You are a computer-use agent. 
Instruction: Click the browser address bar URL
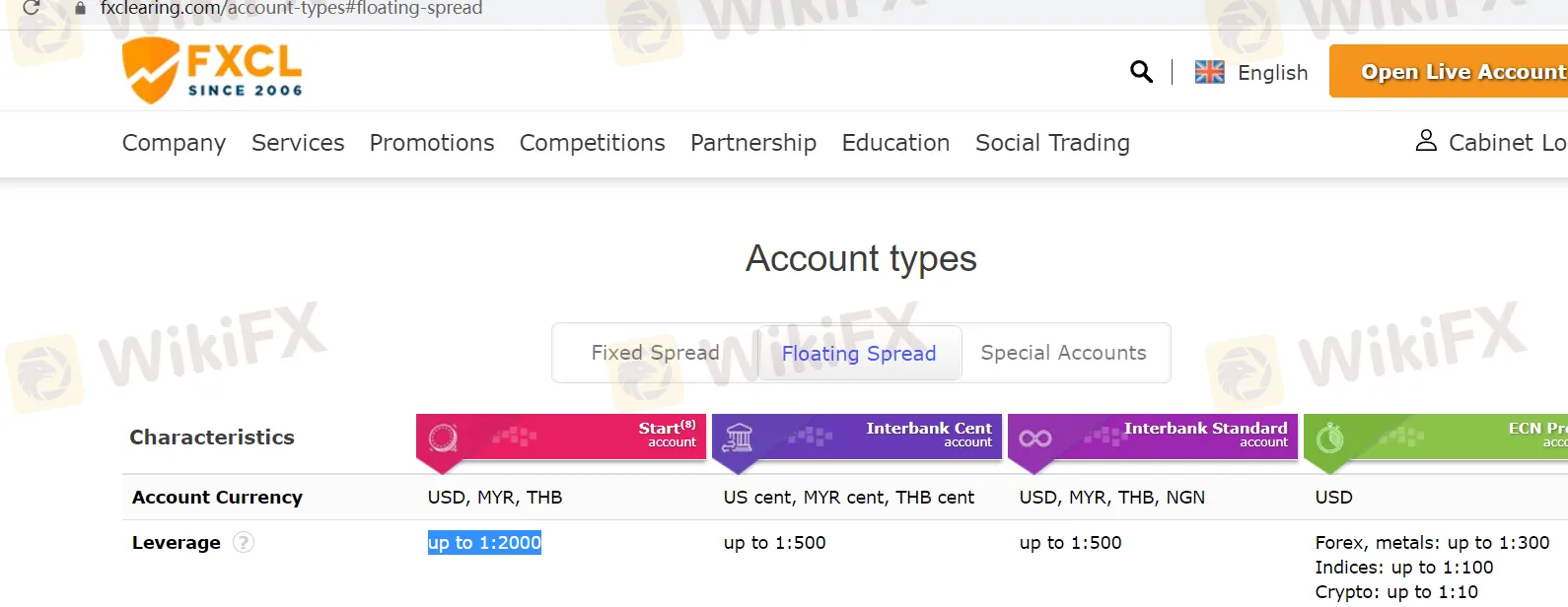tap(291, 8)
